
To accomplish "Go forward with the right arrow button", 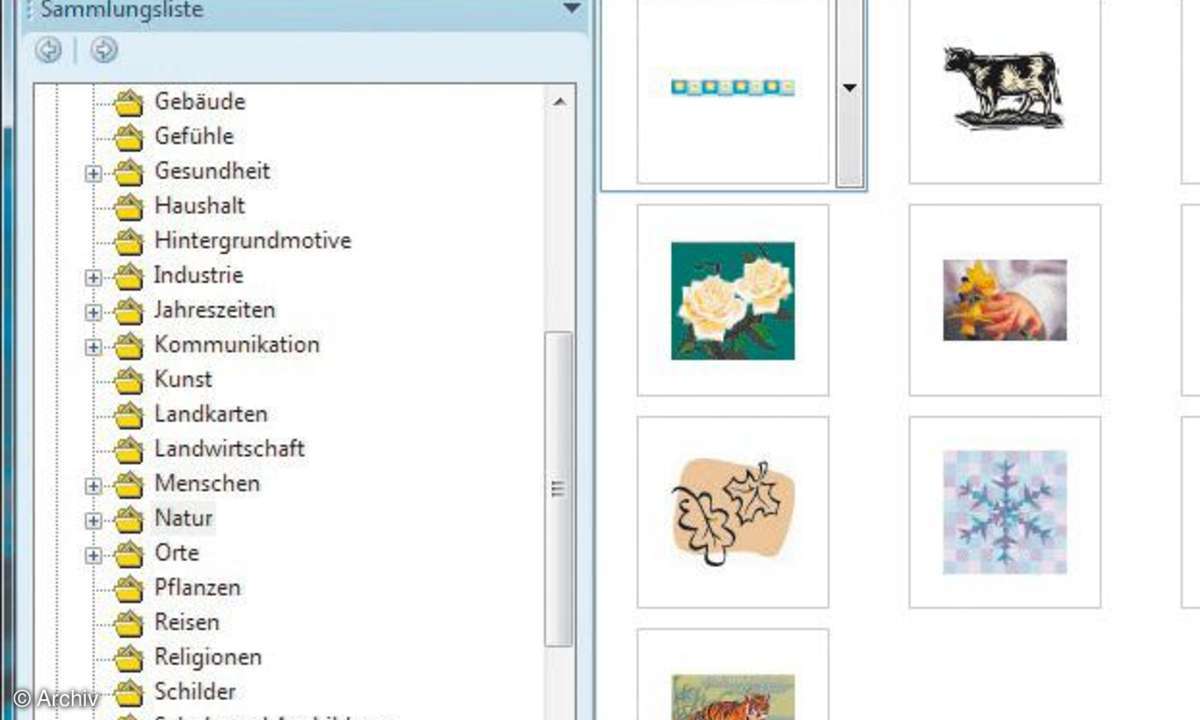I will tap(104, 50).
